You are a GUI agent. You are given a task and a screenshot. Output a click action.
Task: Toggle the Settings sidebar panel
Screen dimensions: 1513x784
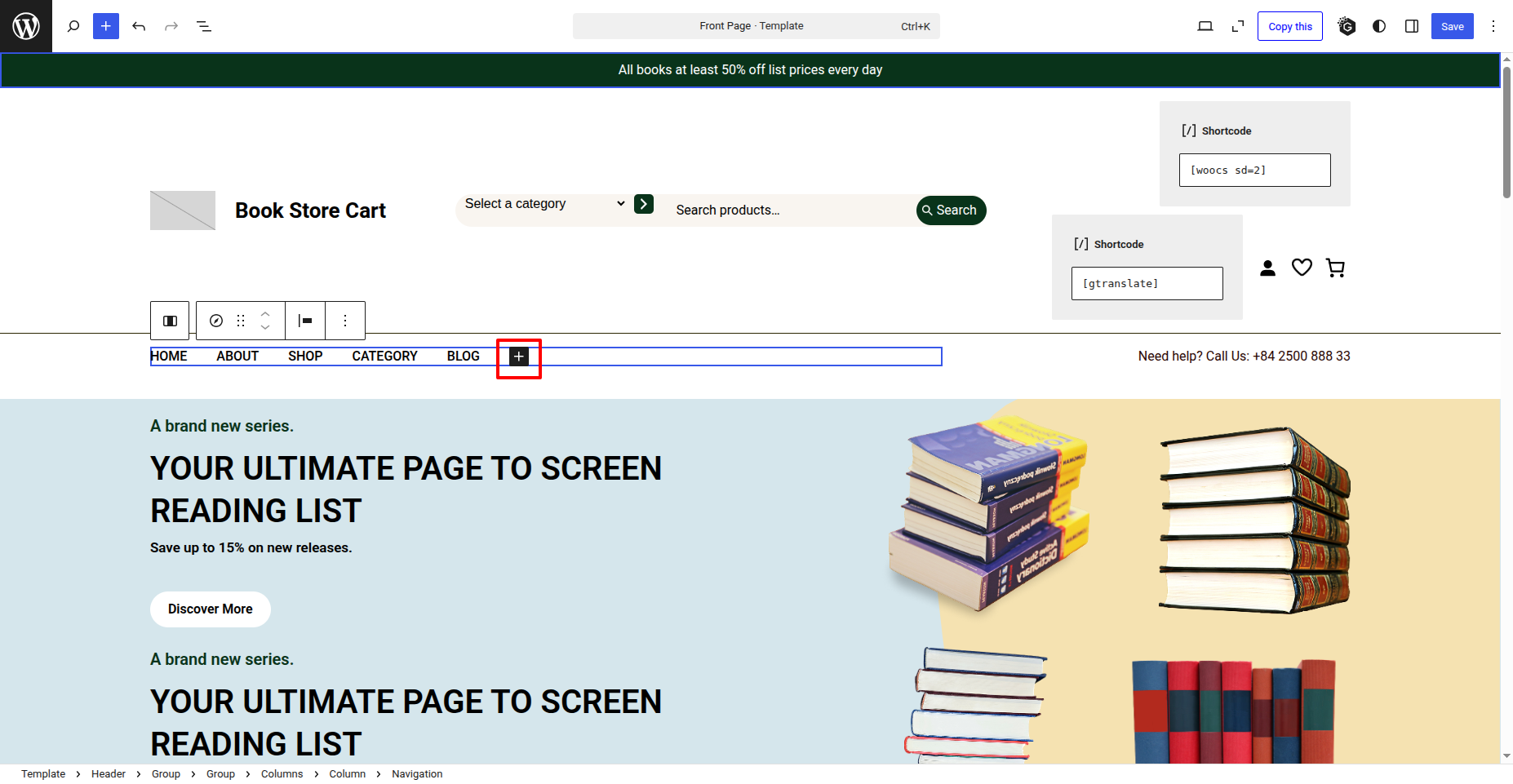tap(1412, 26)
